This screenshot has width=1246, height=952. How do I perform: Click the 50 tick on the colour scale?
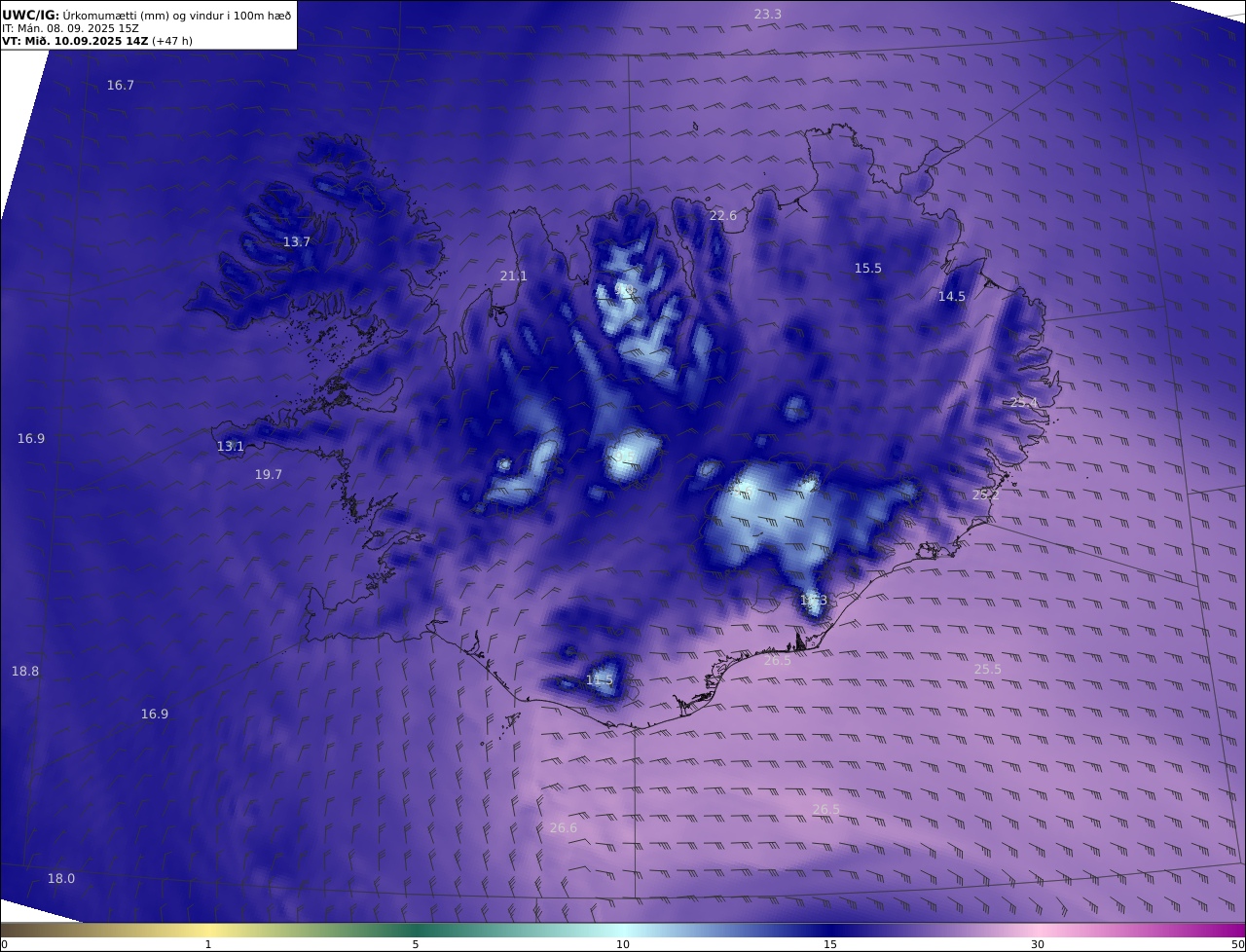pos(1238,944)
